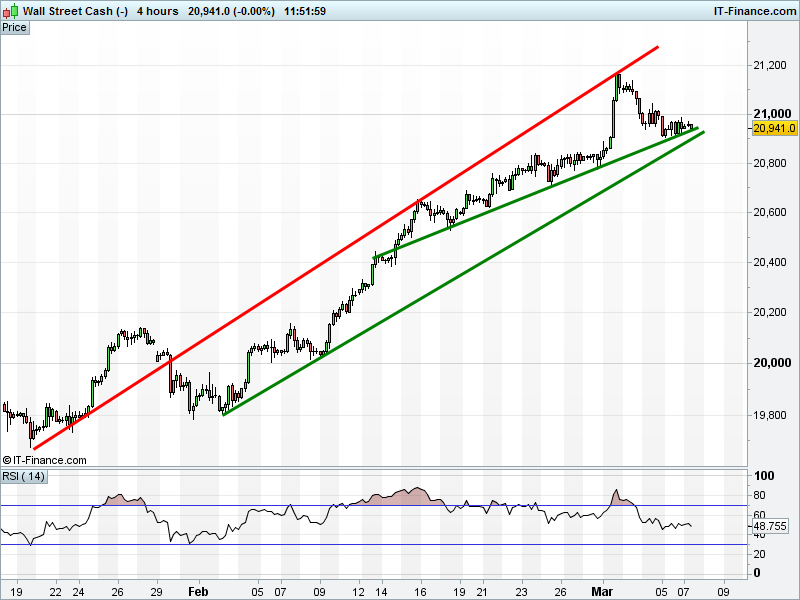
Task: Click the 20,941.0 (-0.00%) price readout
Action: [231, 11]
